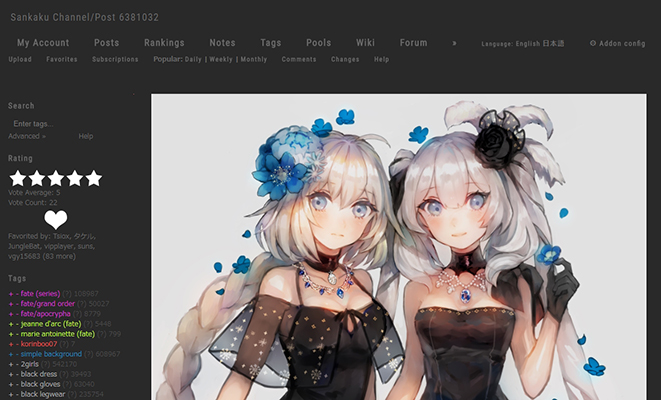
Task: Open Help in submenu bar
Action: coord(382,59)
